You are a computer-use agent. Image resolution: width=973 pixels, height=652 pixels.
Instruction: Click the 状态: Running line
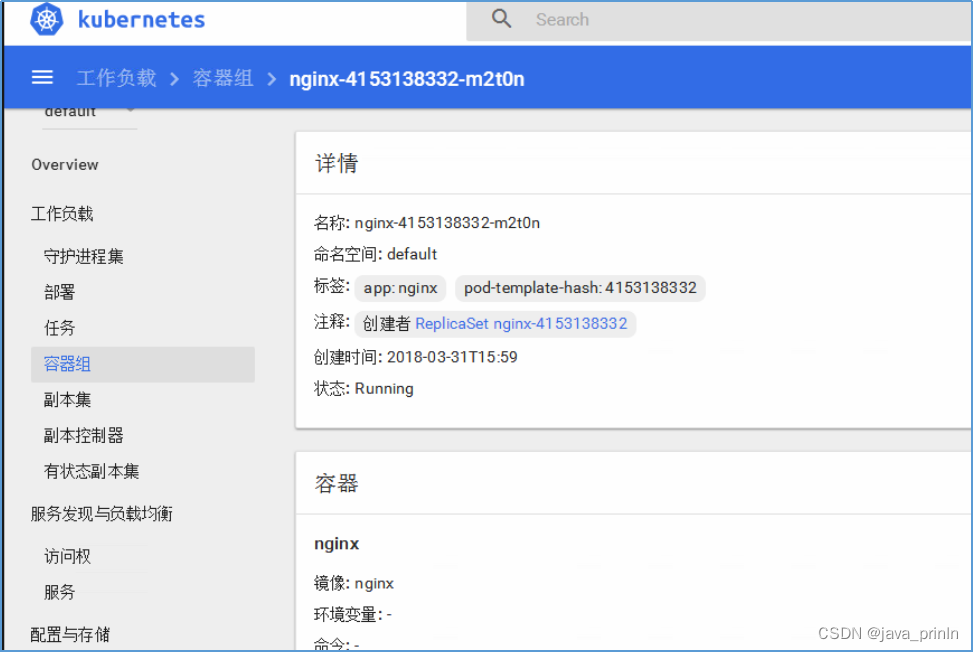pyautogui.click(x=364, y=389)
